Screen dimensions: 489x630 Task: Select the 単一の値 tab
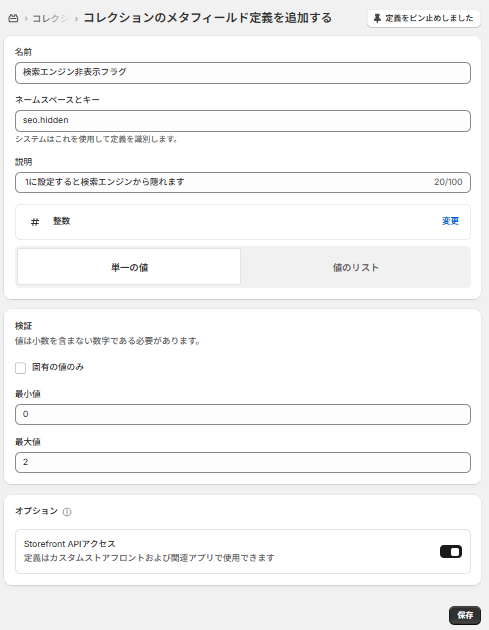click(129, 267)
